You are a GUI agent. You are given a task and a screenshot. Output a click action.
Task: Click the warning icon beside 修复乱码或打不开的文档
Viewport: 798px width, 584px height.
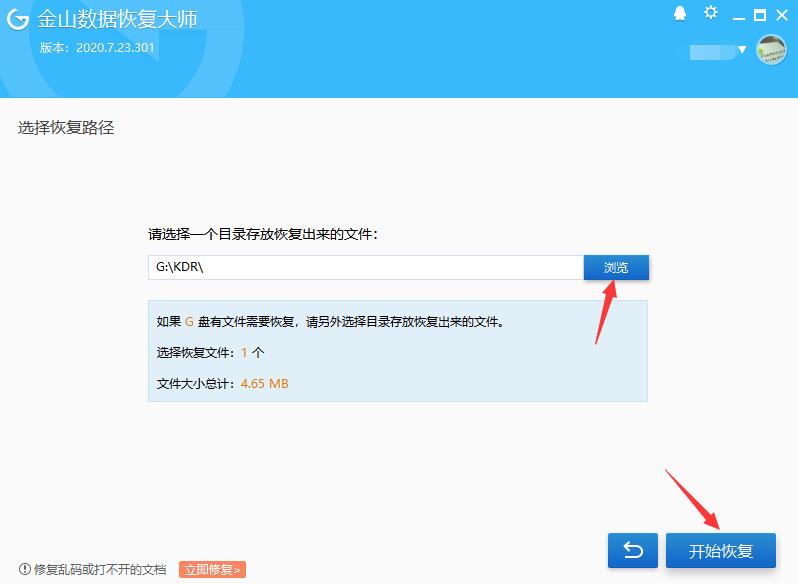24,569
